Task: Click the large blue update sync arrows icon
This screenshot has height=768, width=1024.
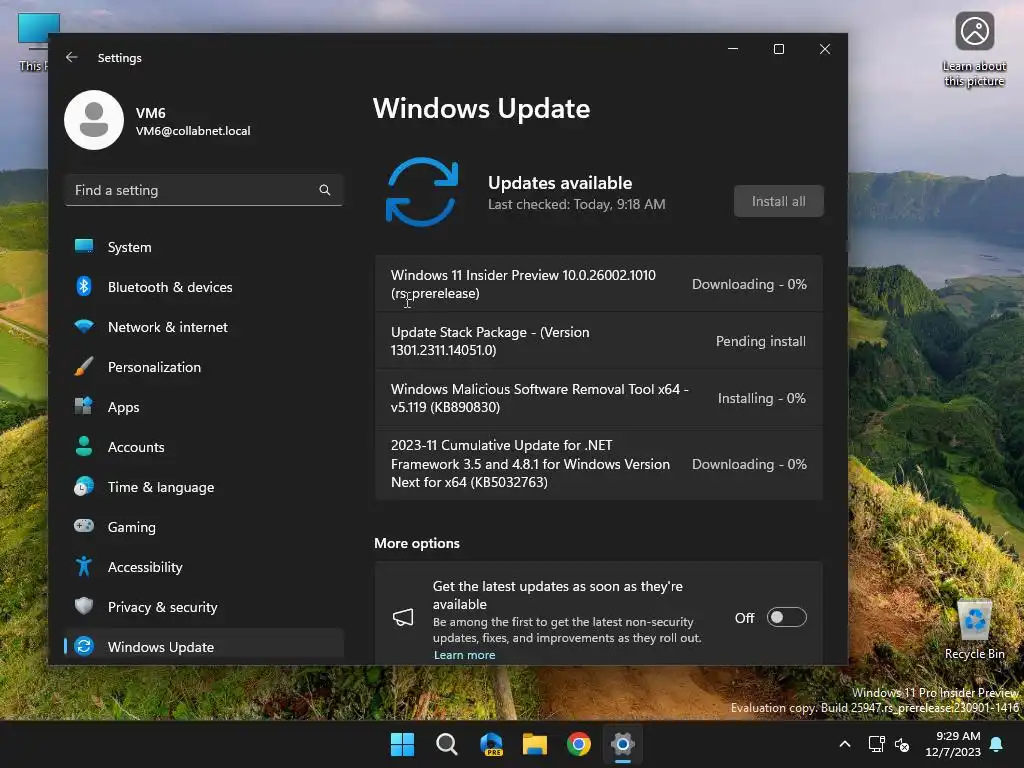Action: pos(422,192)
